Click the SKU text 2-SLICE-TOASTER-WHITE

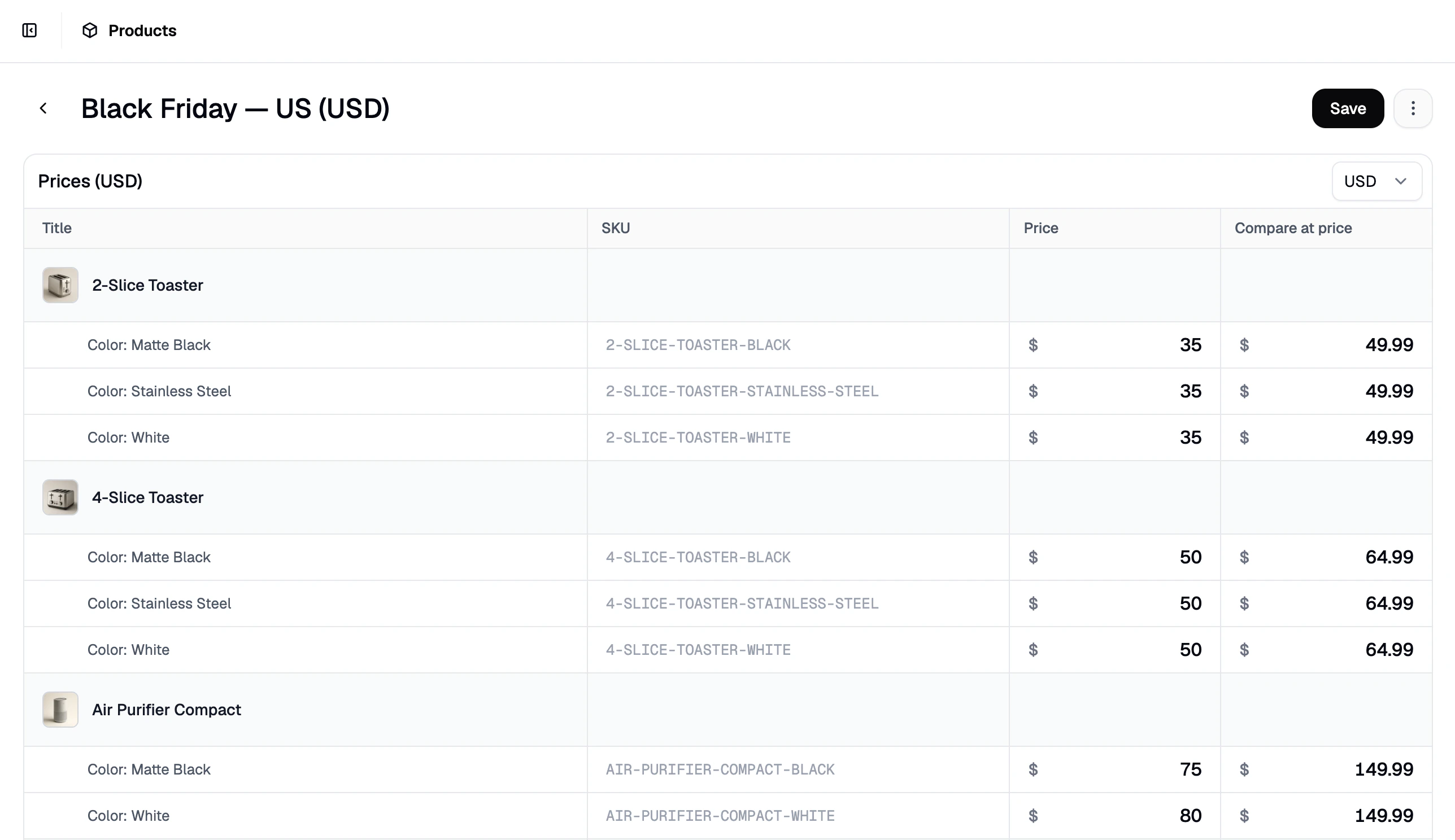tap(698, 438)
